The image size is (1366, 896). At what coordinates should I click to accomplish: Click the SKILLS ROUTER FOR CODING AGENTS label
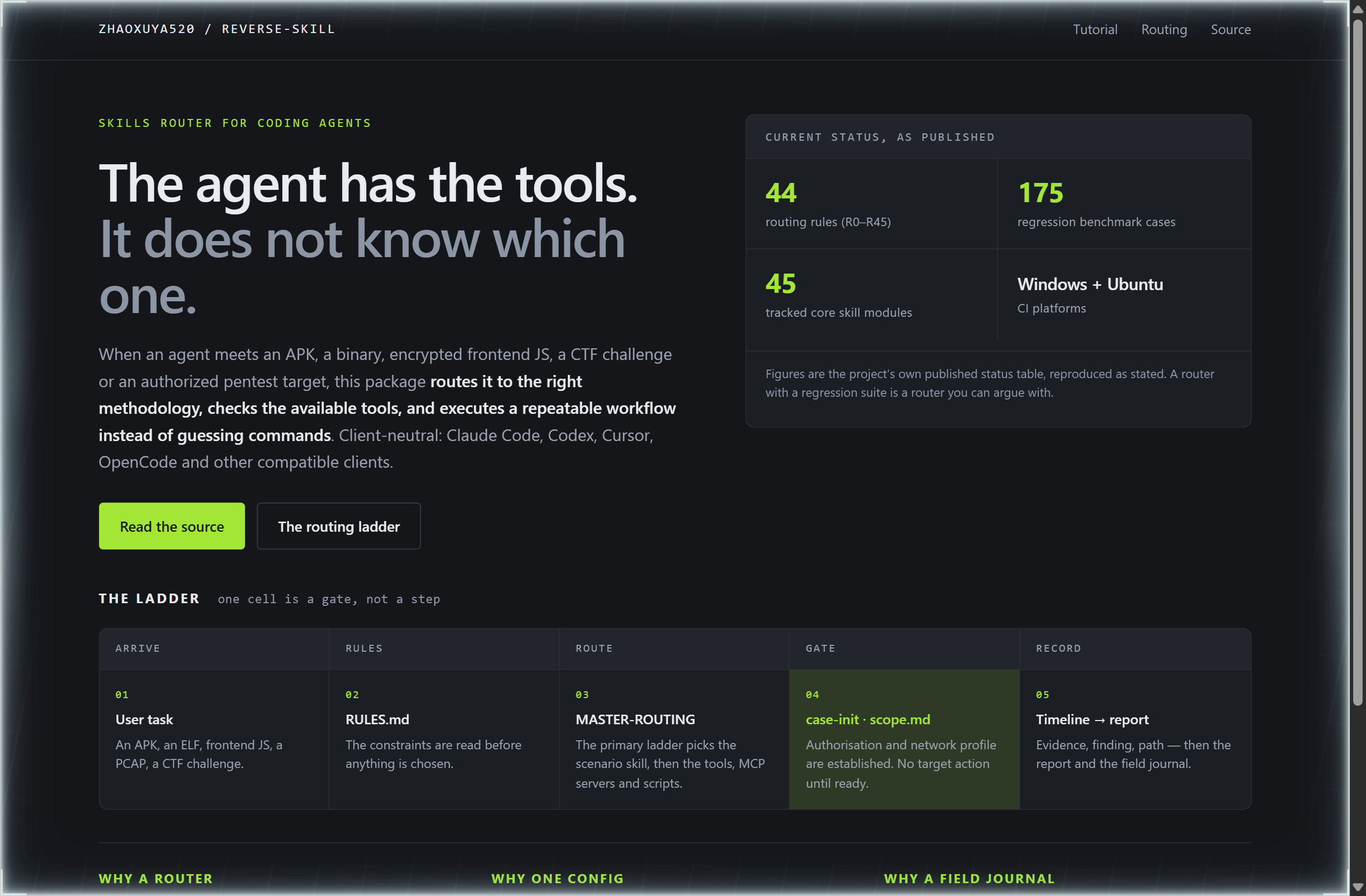click(235, 123)
